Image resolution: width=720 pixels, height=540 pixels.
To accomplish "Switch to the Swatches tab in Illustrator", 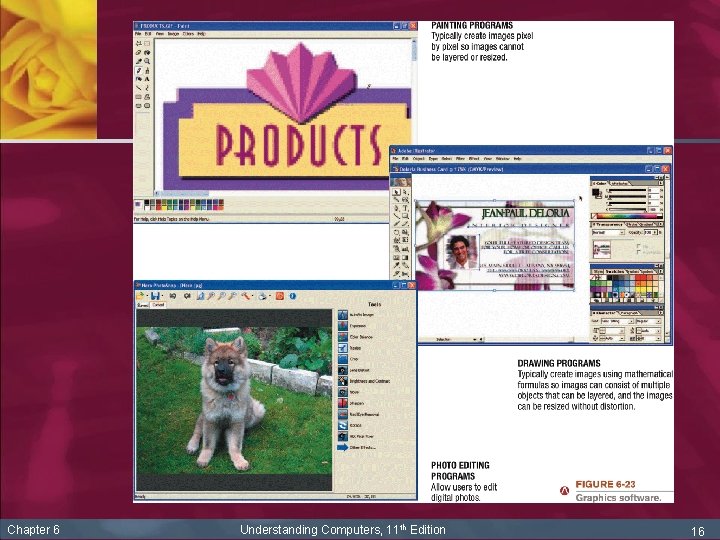I will pyautogui.click(x=616, y=272).
